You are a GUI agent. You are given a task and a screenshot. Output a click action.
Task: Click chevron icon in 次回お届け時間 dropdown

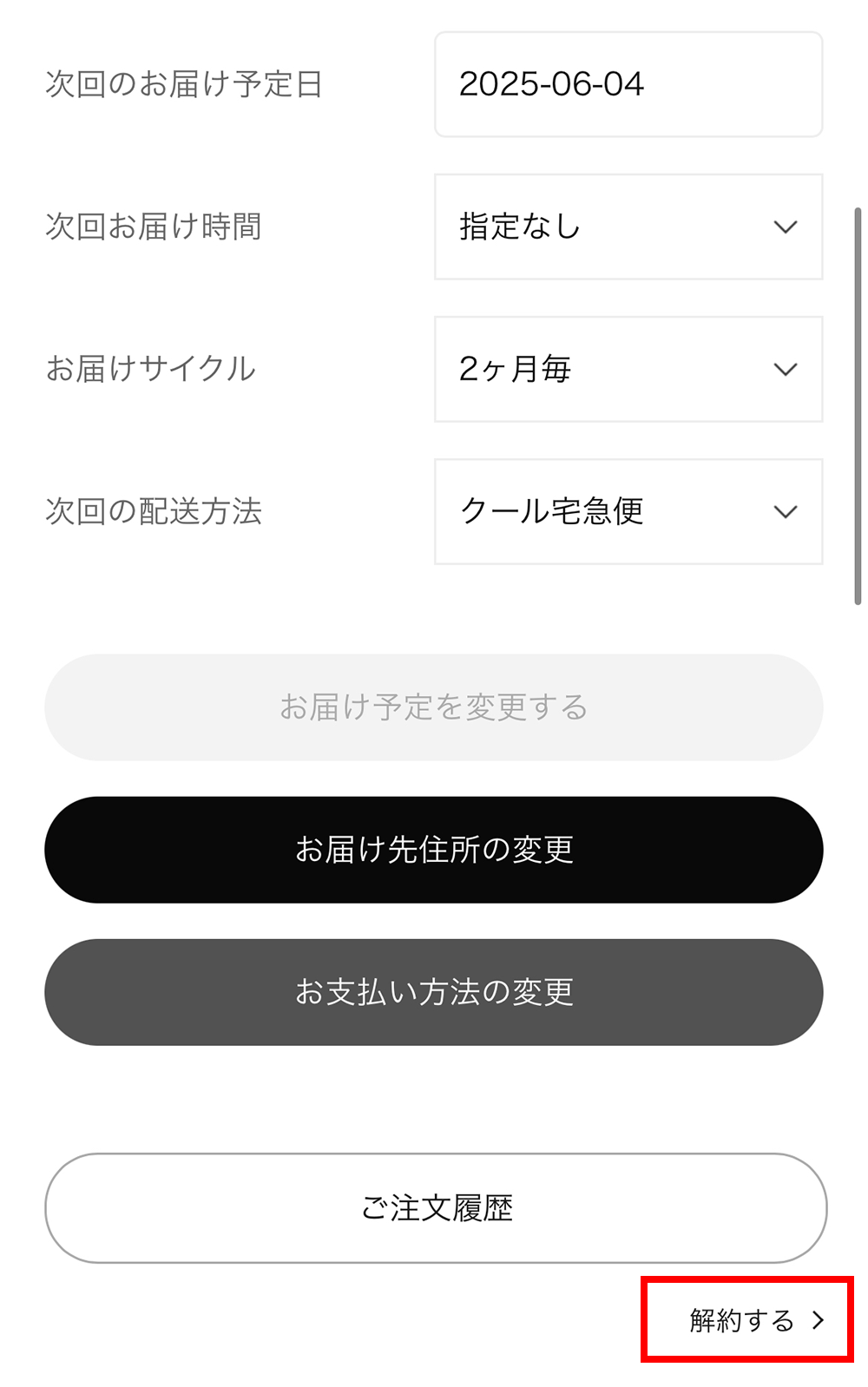coord(785,227)
